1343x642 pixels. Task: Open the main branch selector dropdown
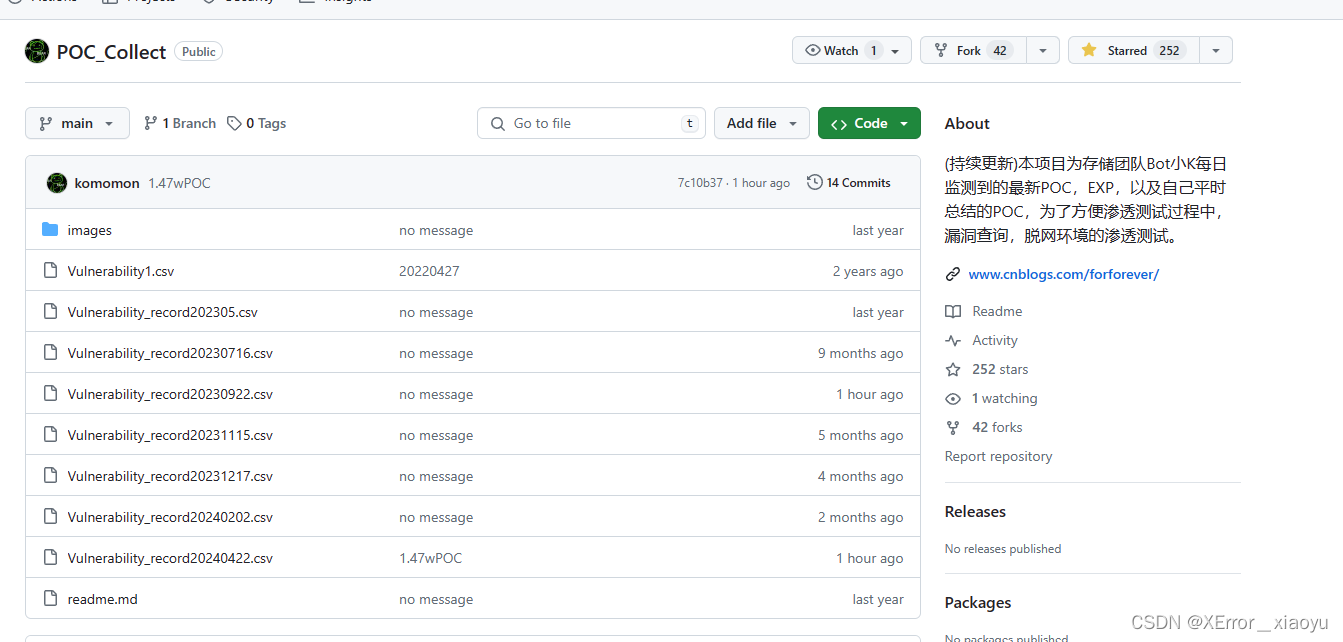click(77, 123)
